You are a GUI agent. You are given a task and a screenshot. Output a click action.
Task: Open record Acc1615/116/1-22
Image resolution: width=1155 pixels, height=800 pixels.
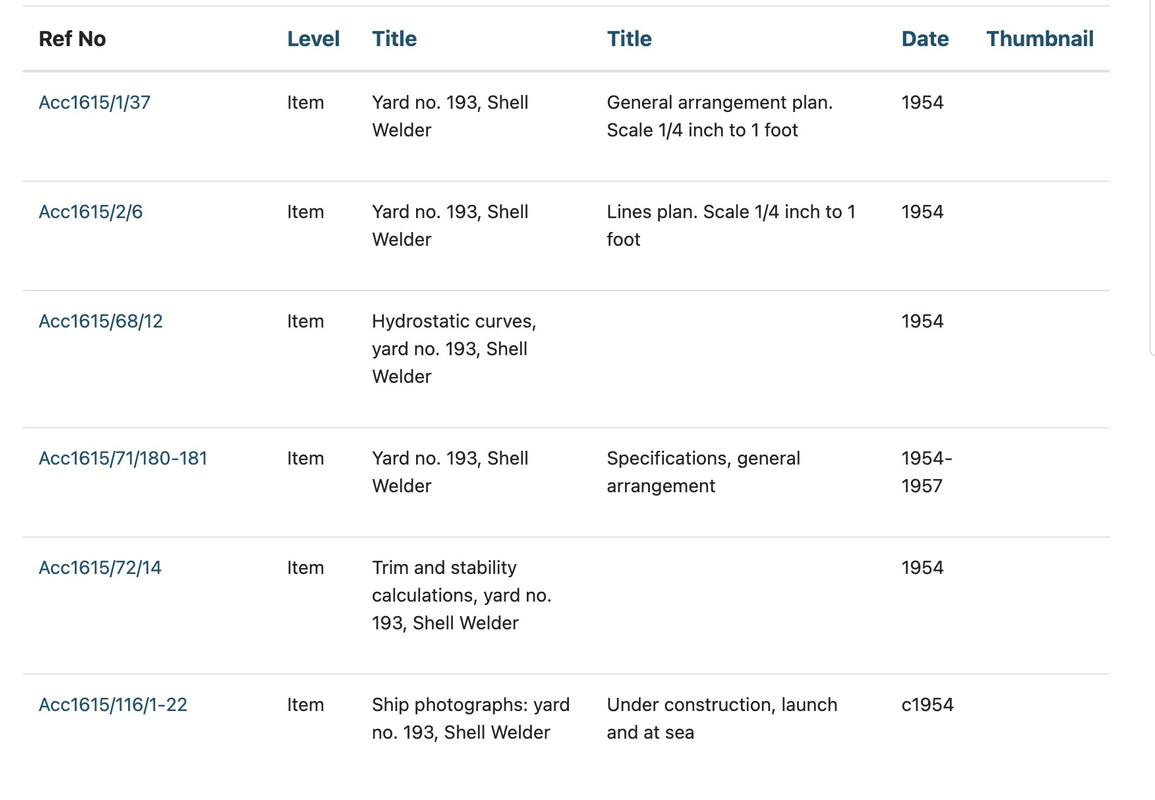coord(112,704)
